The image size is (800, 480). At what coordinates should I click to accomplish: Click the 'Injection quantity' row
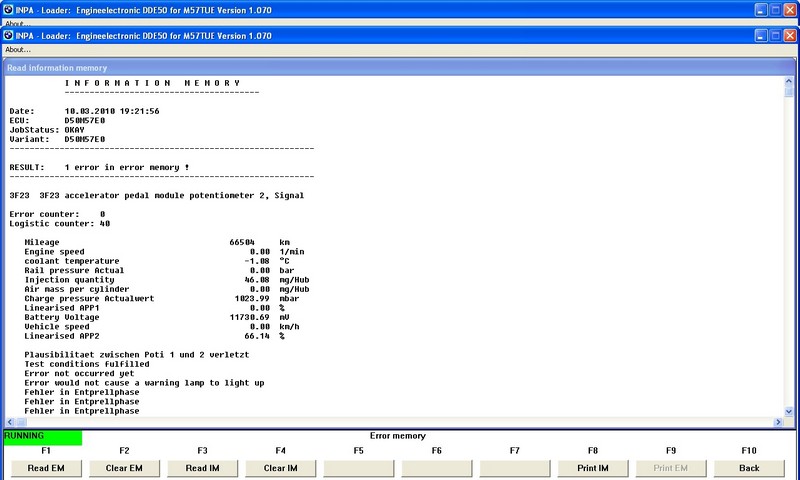click(167, 280)
